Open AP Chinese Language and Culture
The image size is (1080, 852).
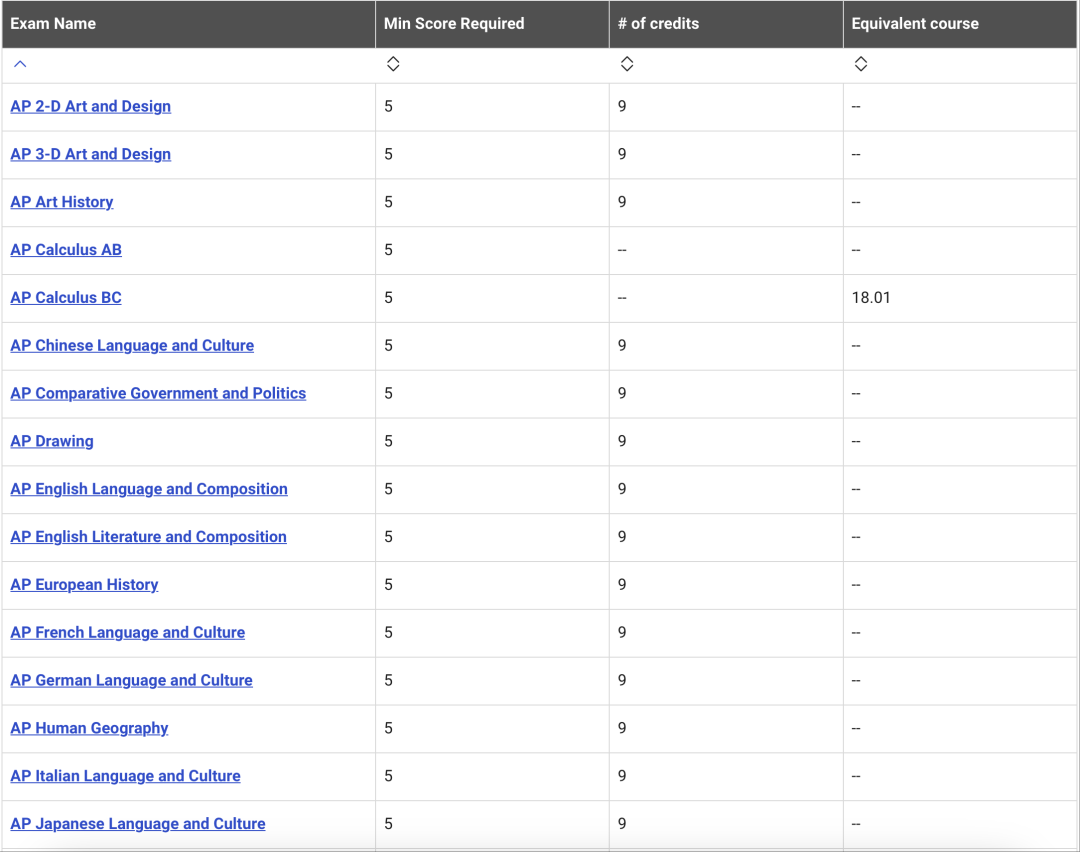pos(132,345)
